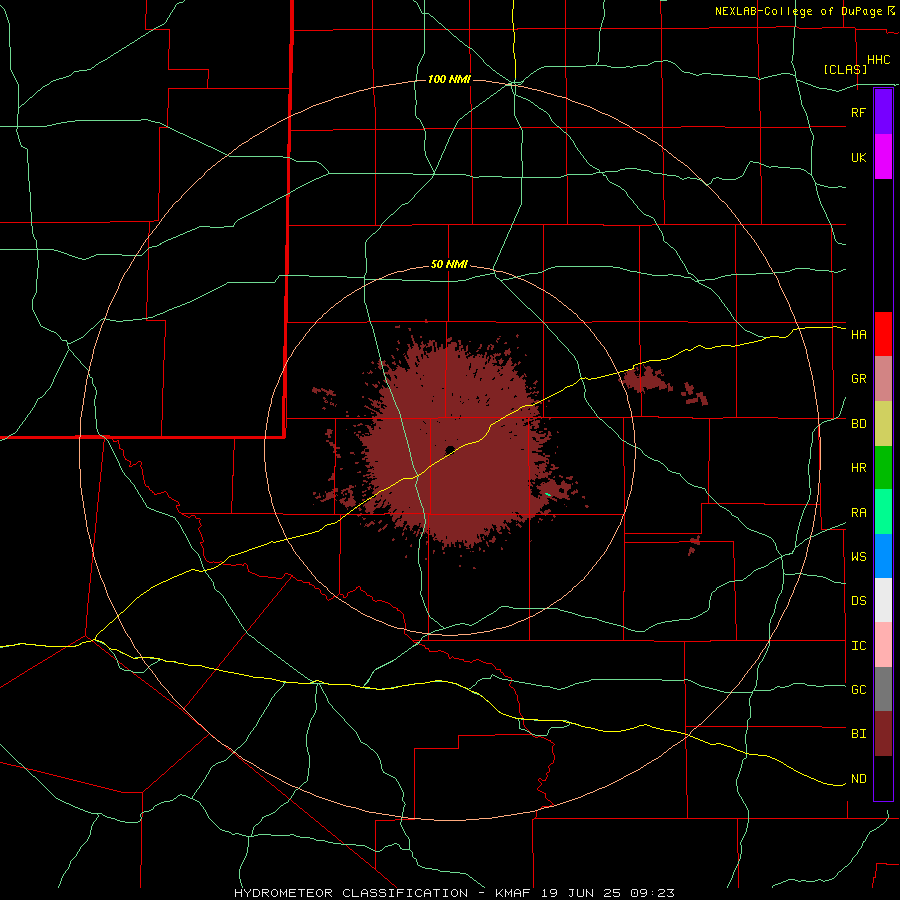Viewport: 900px width, 900px height.
Task: Click the HR green legend swatch
Action: (883, 468)
